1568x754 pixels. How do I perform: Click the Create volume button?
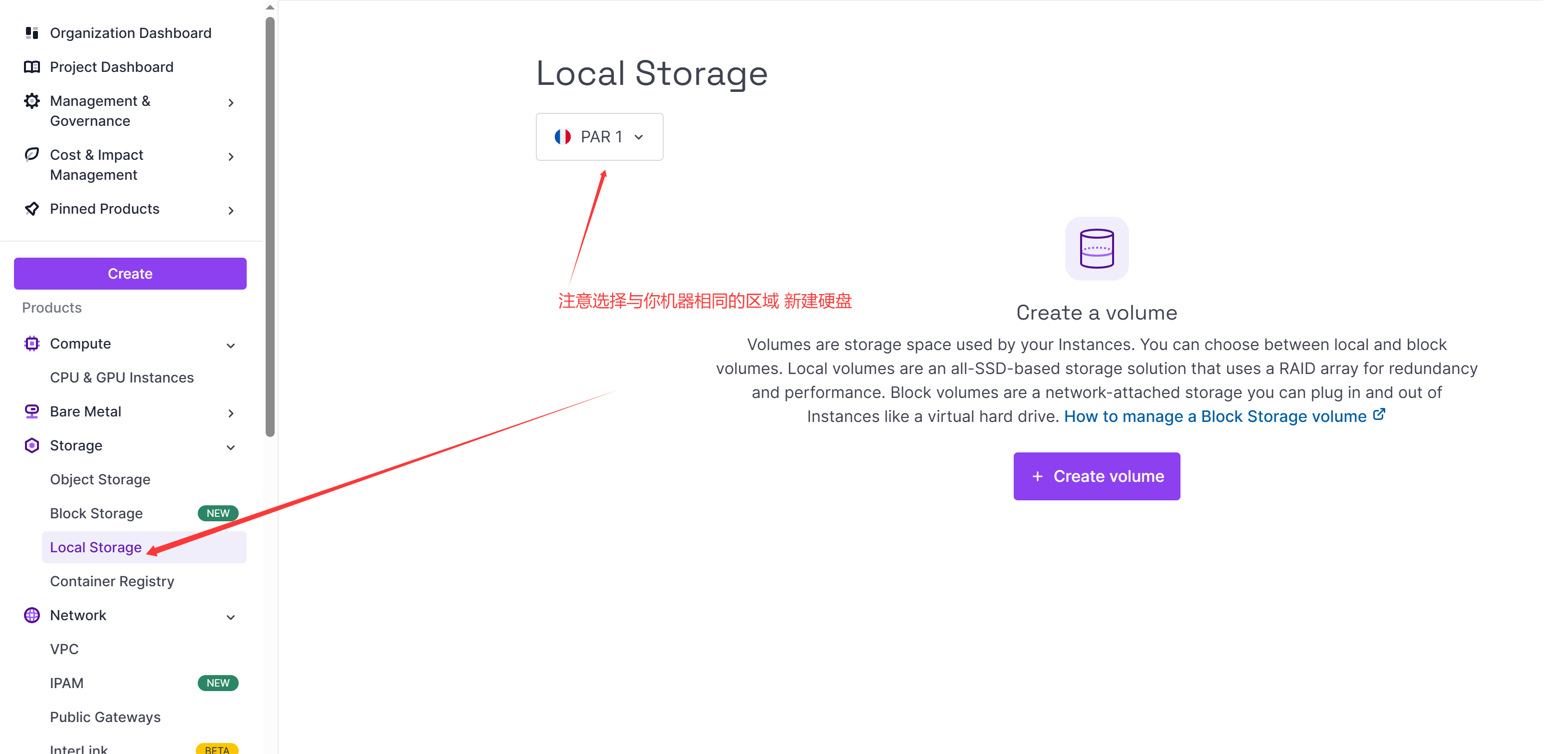point(1096,476)
